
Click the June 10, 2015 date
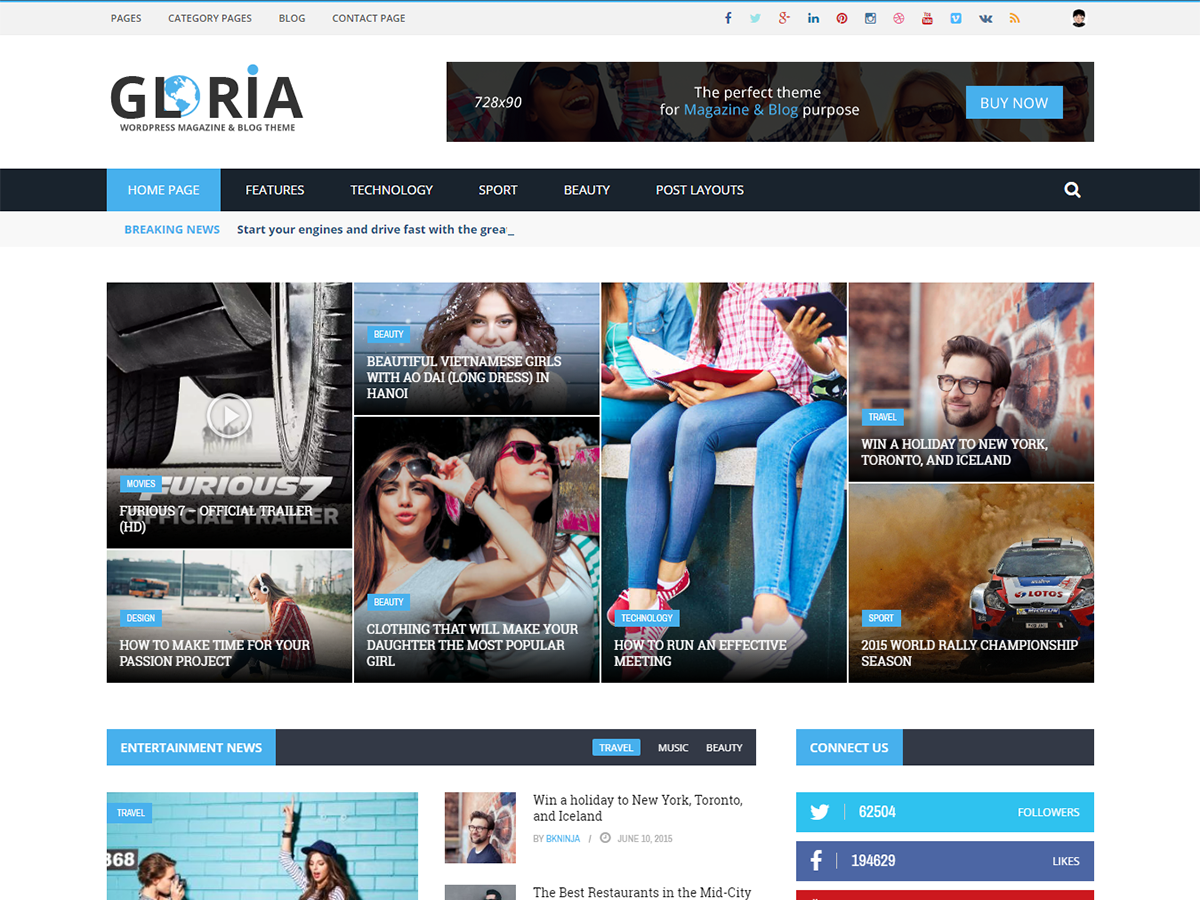click(x=645, y=838)
